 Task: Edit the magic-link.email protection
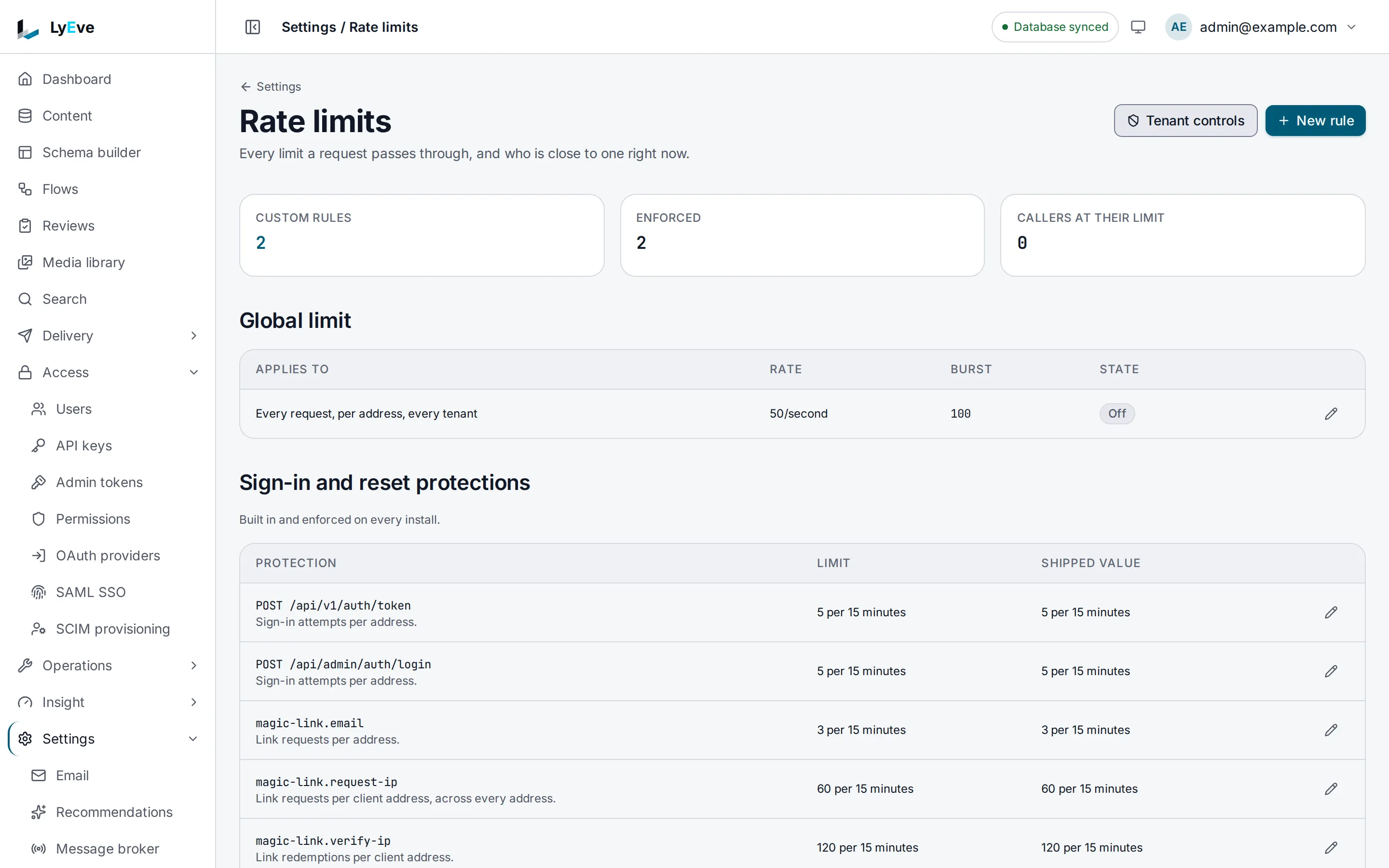1331,730
